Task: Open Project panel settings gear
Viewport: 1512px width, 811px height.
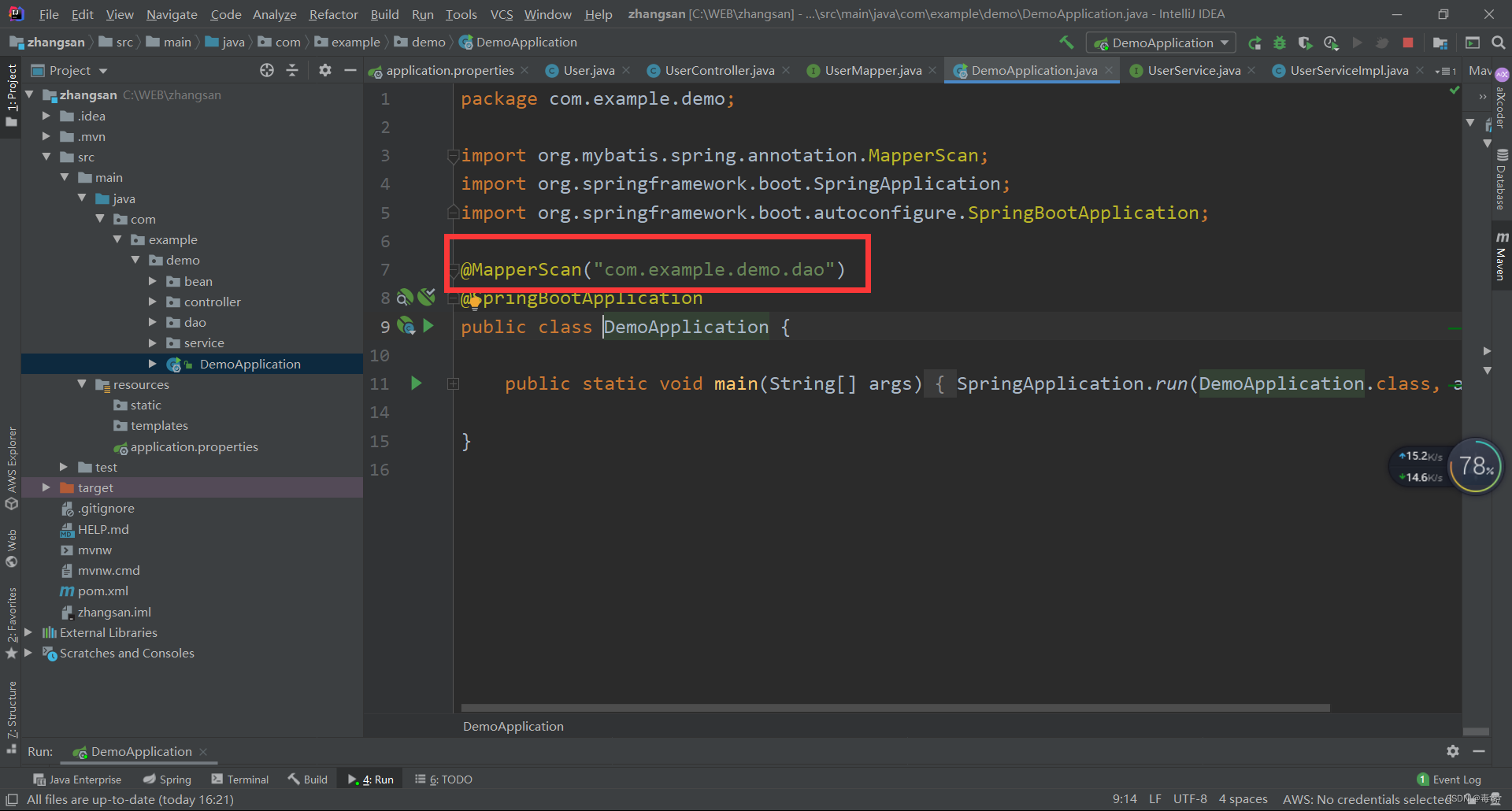Action: point(324,70)
